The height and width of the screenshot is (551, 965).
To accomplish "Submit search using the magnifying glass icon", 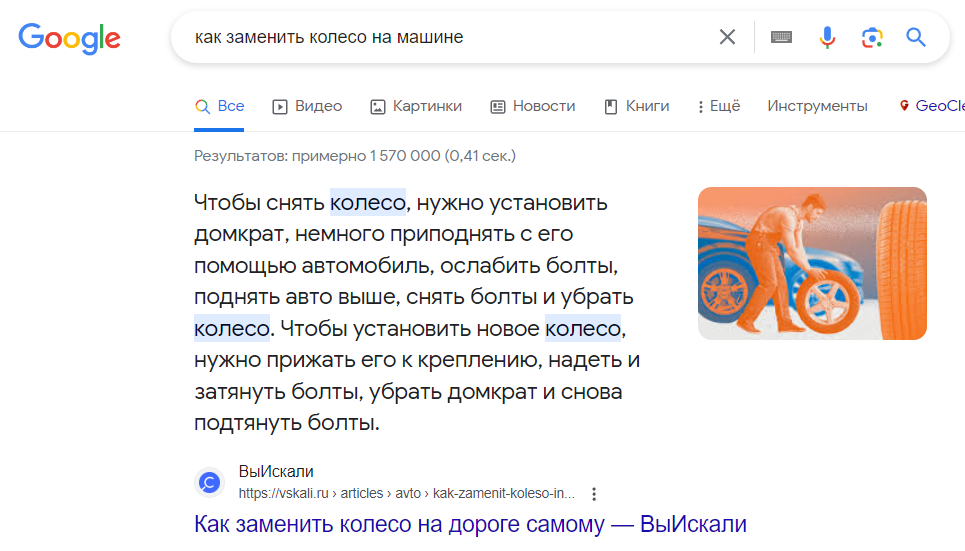I will pos(916,38).
